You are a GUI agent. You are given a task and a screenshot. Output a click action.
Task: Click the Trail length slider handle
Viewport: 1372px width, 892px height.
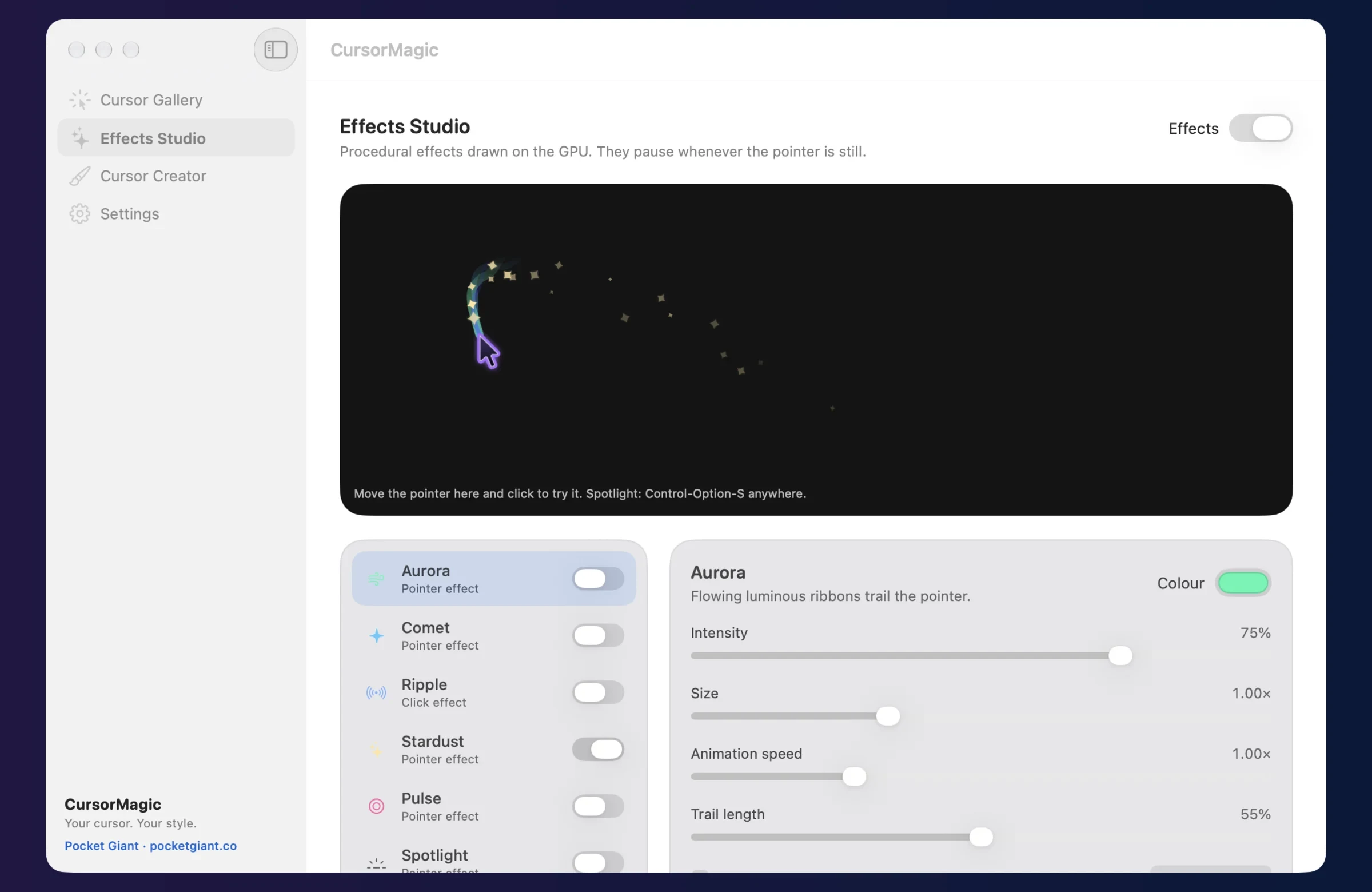(x=980, y=837)
